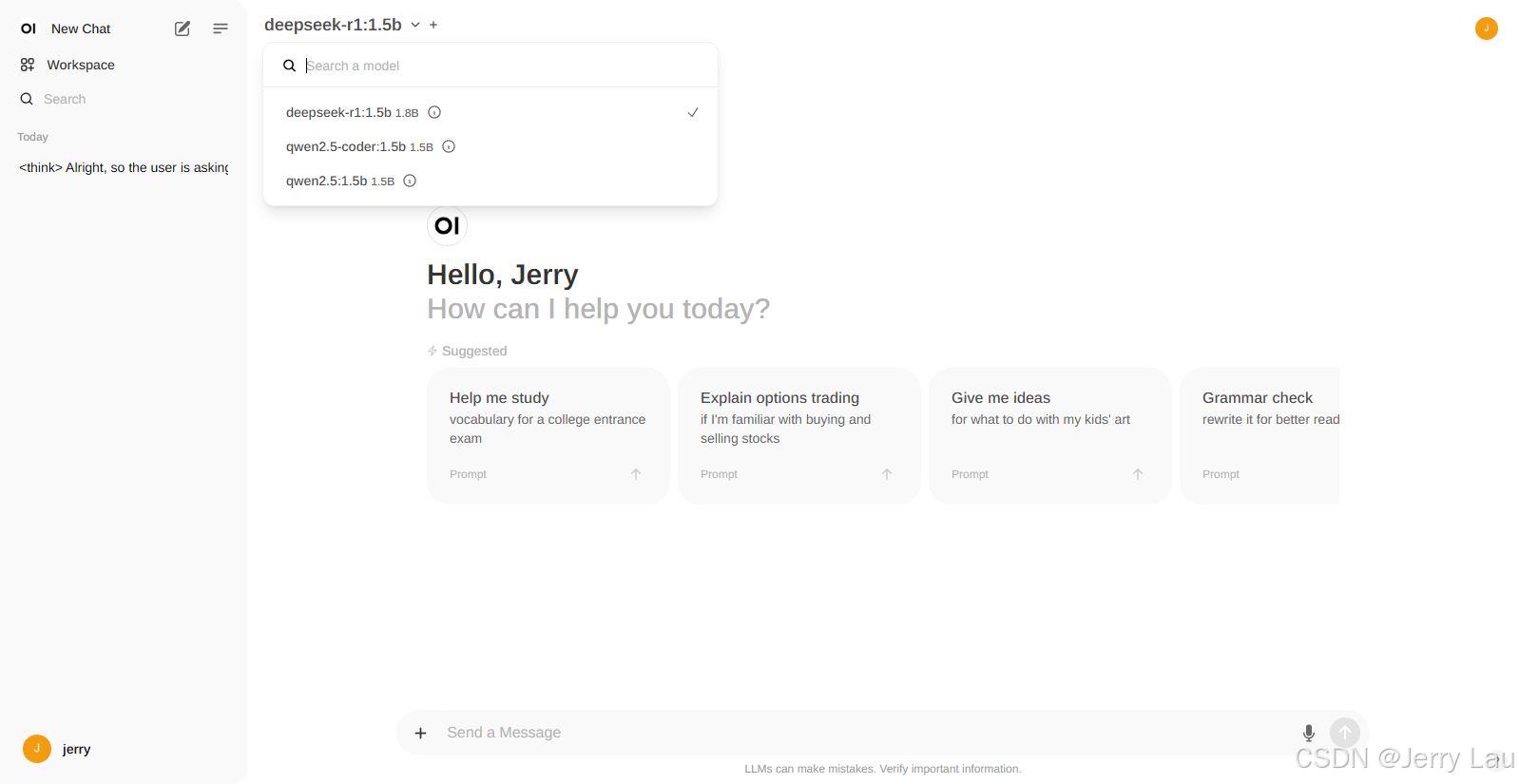Click the large OI logo above greeting
Viewport: 1519px width, 784px height.
447,225
